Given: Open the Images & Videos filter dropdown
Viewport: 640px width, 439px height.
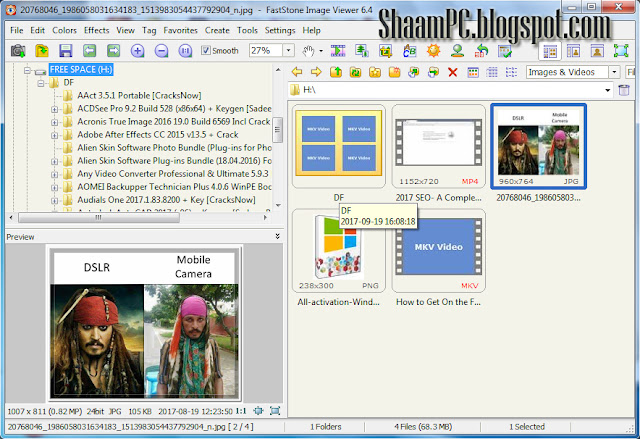Looking at the screenshot, I should [614, 72].
